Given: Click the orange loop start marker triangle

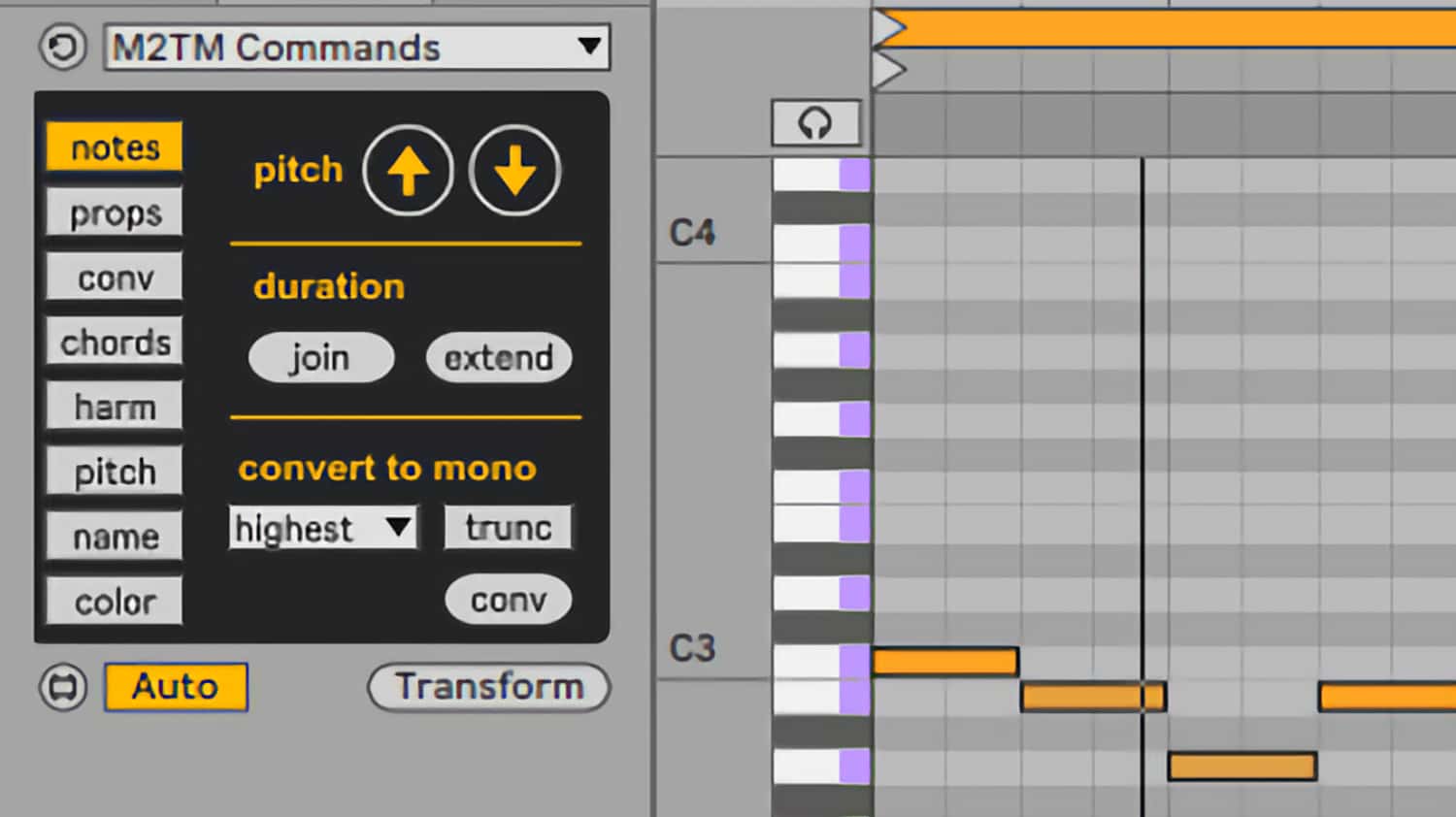Looking at the screenshot, I should coord(889,28).
